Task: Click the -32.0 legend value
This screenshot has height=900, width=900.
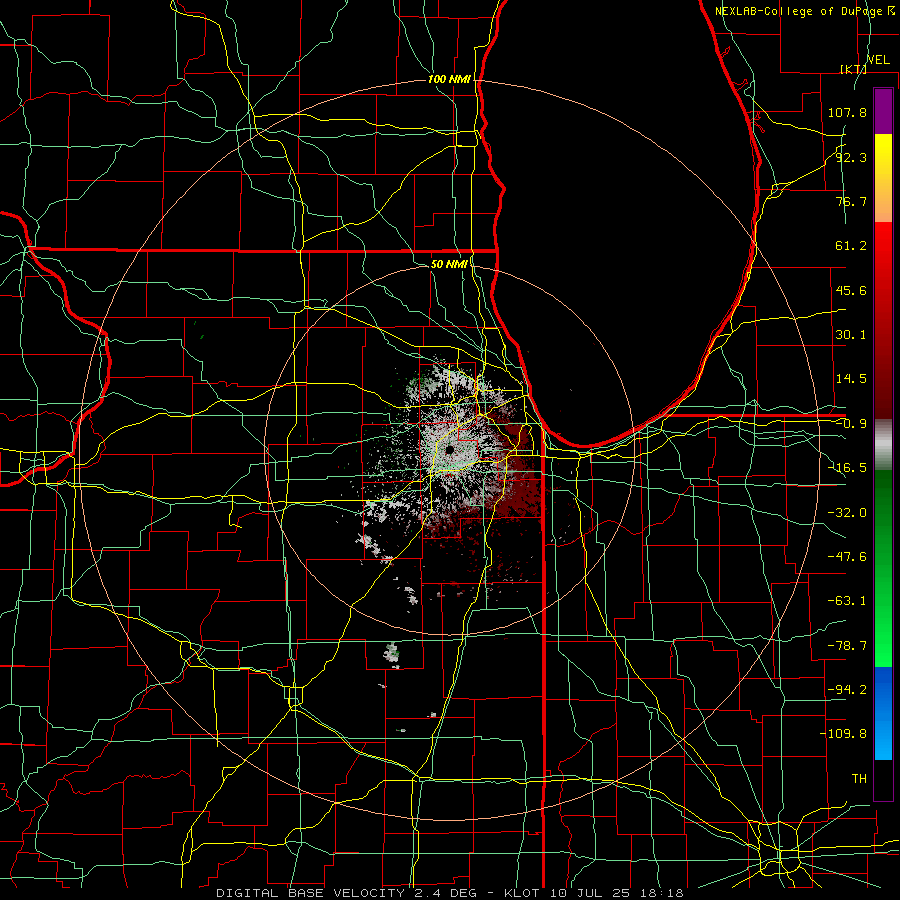Action: click(x=847, y=513)
